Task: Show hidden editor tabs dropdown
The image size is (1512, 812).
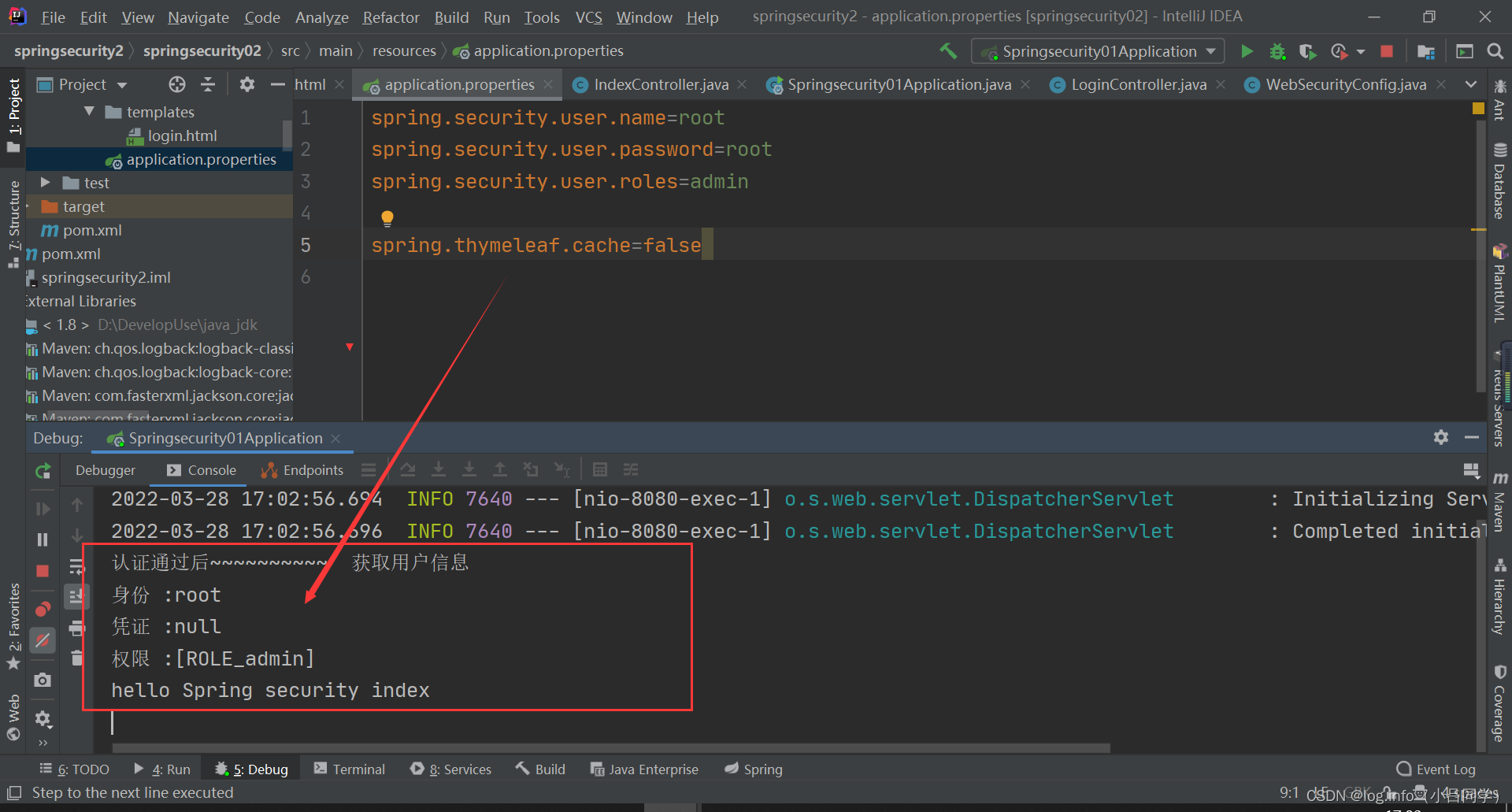Action: [x=1470, y=84]
